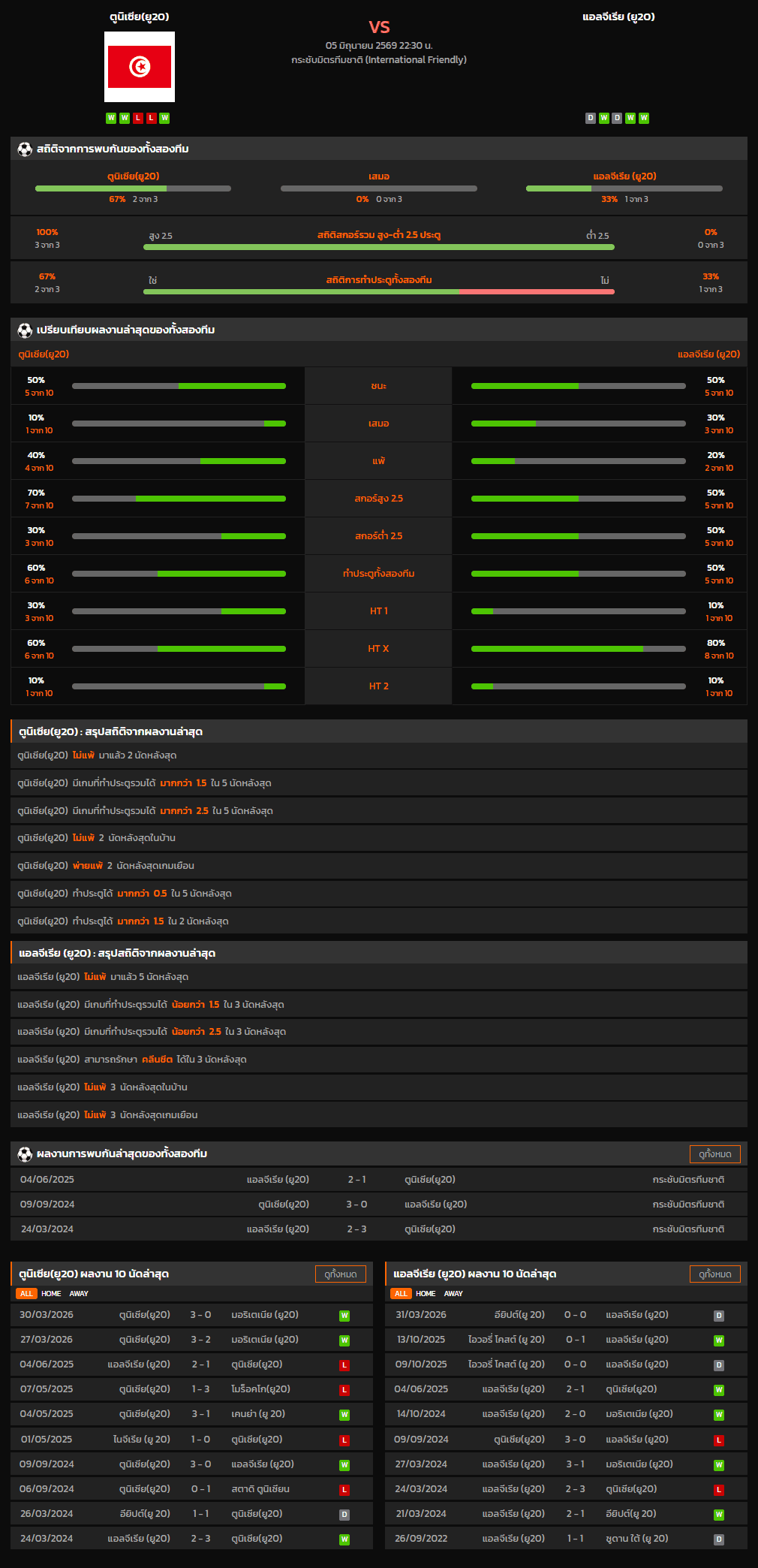Click 'HT X' label in comparison table

point(378,648)
